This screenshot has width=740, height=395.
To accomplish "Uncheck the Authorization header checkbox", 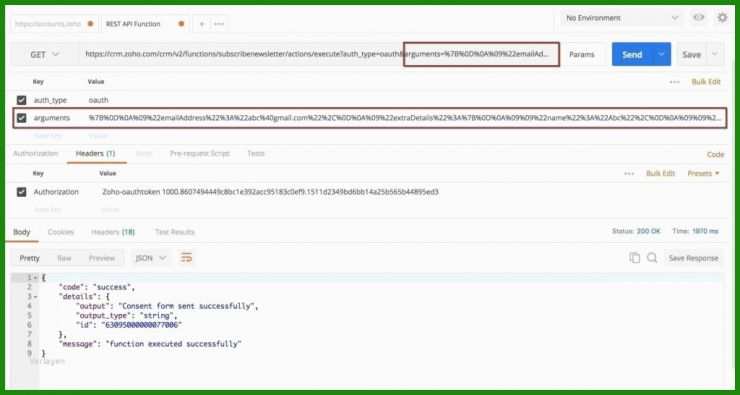I will pyautogui.click(x=21, y=192).
